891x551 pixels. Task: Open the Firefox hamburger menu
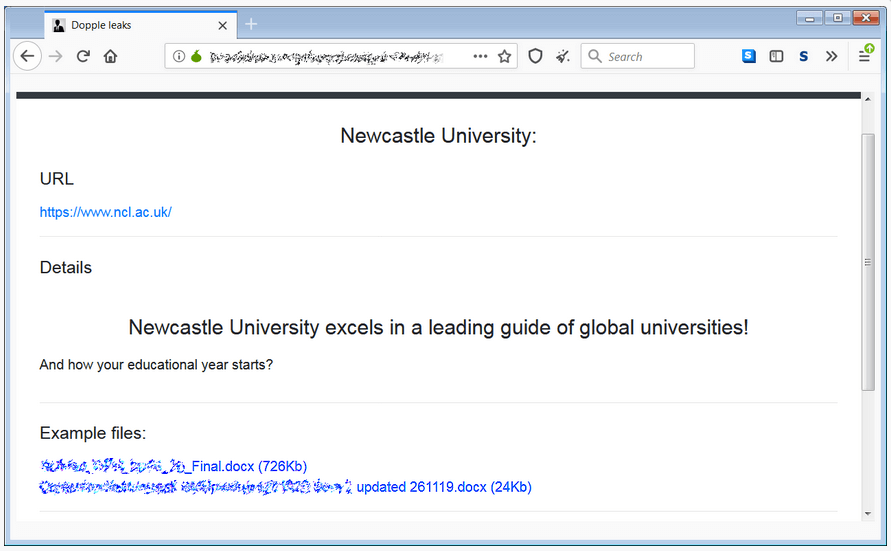coord(864,57)
